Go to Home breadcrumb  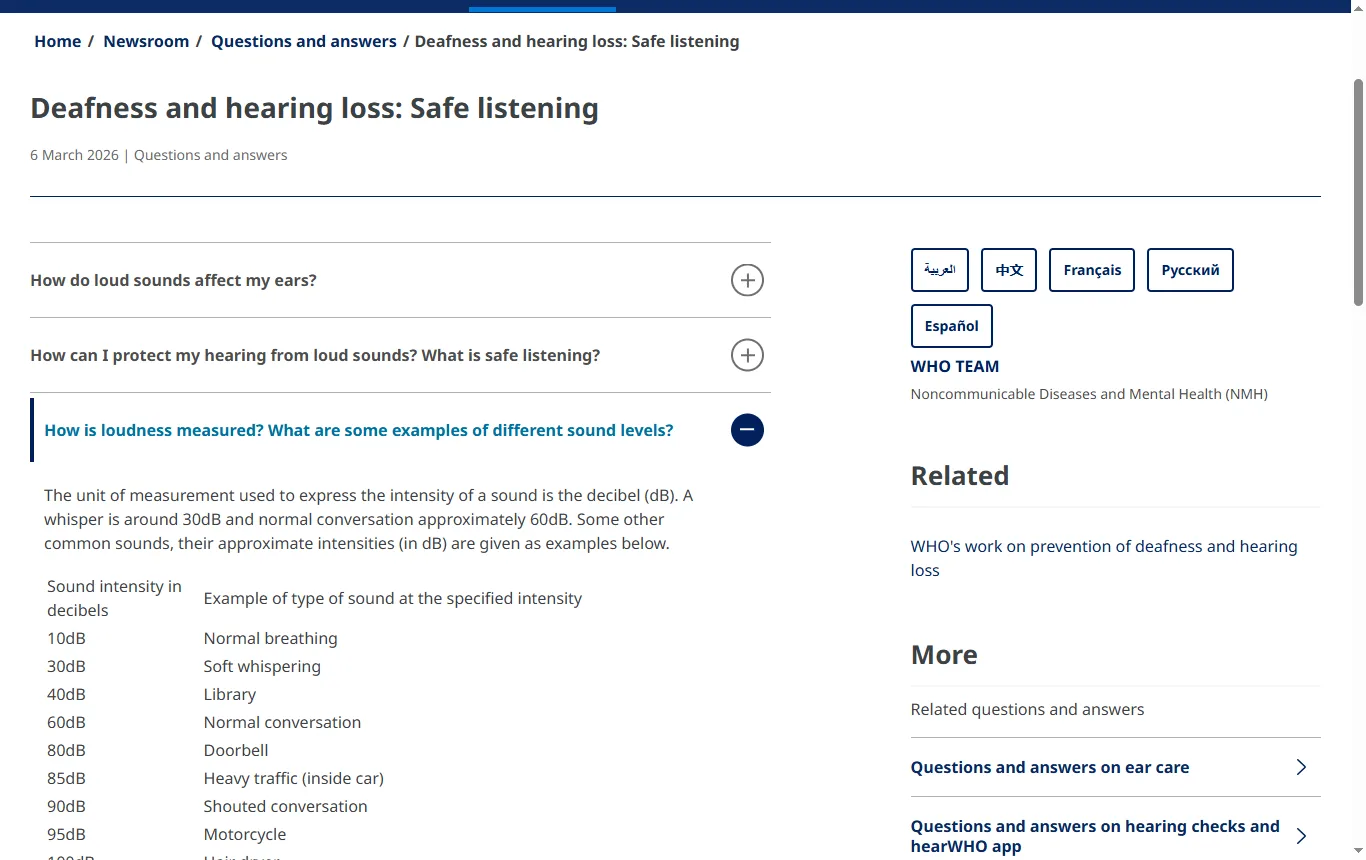pos(58,41)
